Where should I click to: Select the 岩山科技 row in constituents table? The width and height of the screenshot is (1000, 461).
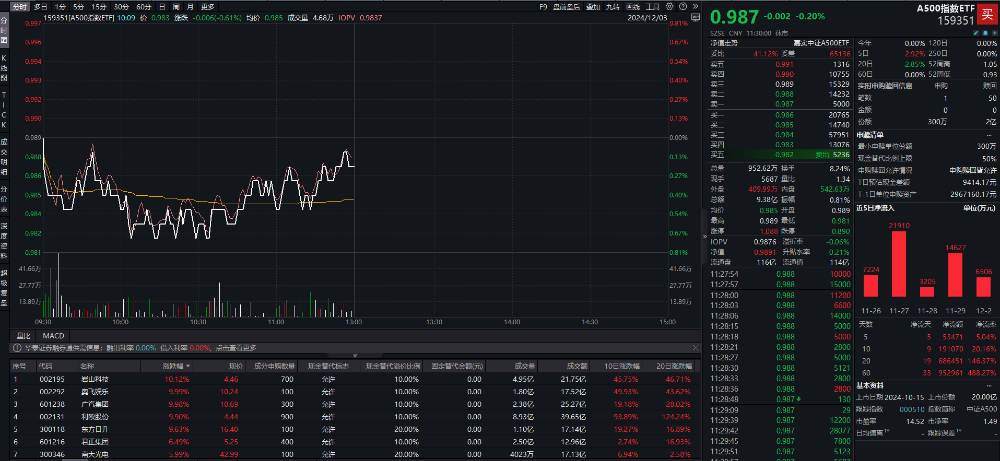click(95, 379)
